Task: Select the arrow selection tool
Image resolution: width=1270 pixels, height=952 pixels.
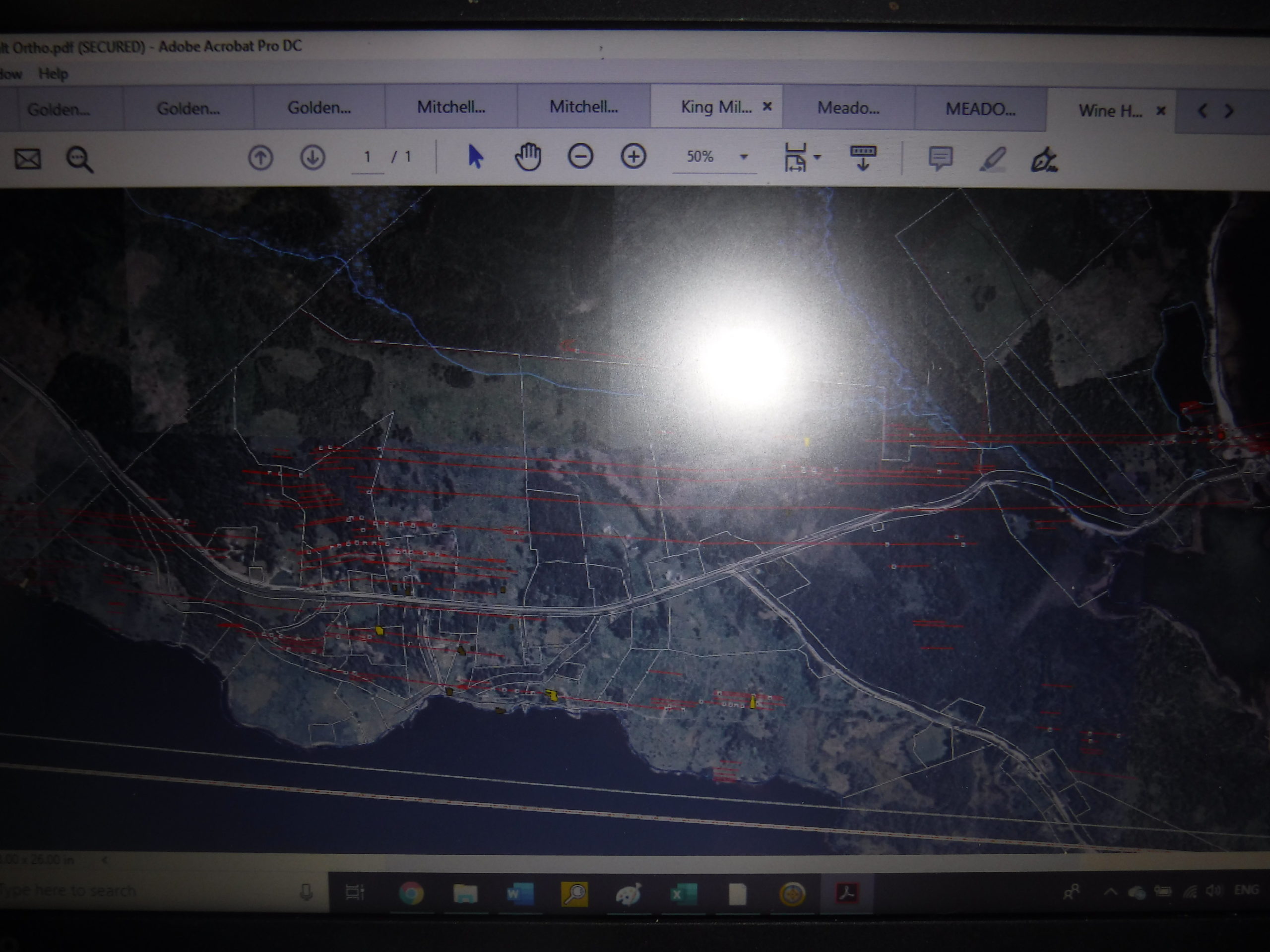Action: point(475,157)
